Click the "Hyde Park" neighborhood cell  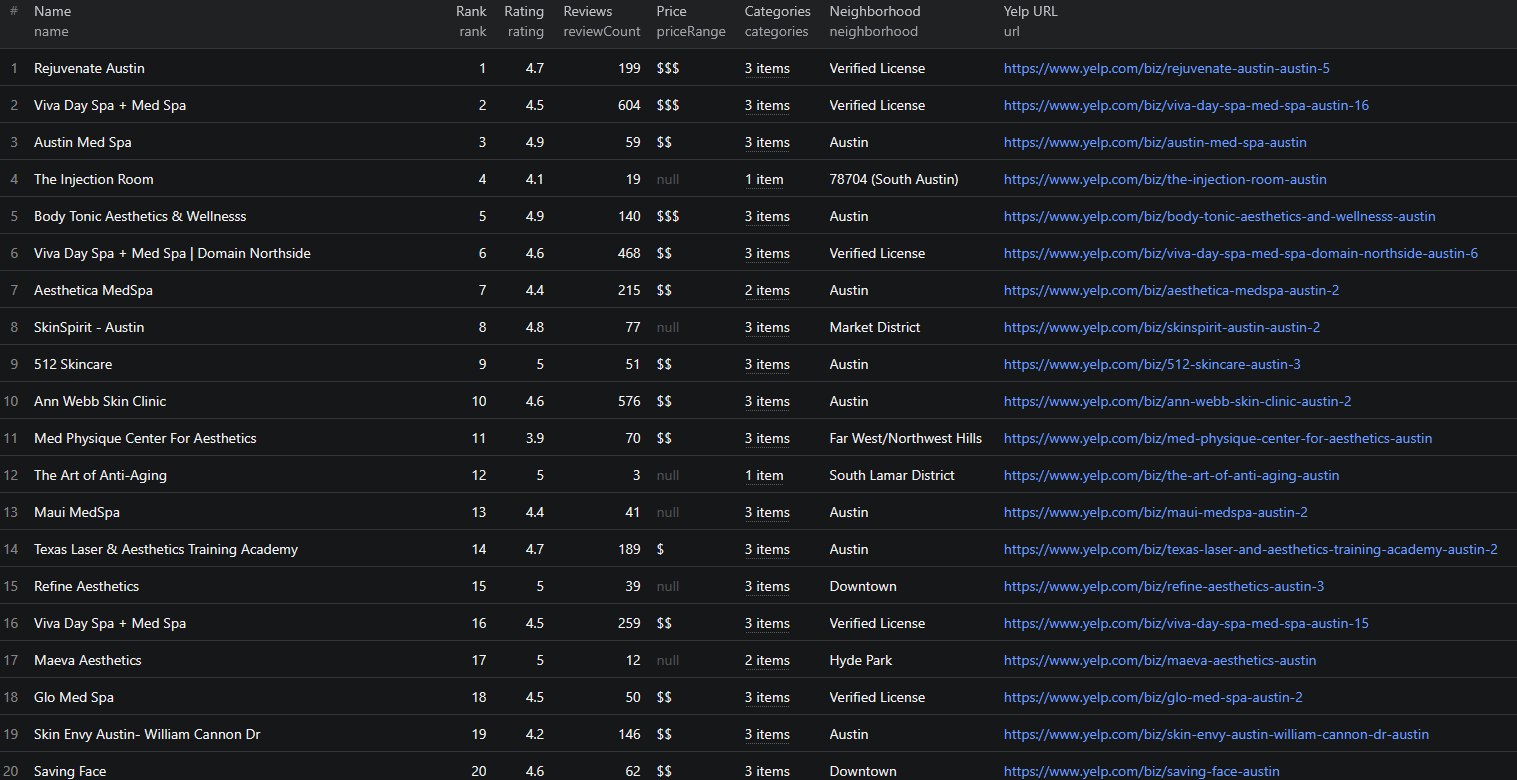[x=861, y=660]
